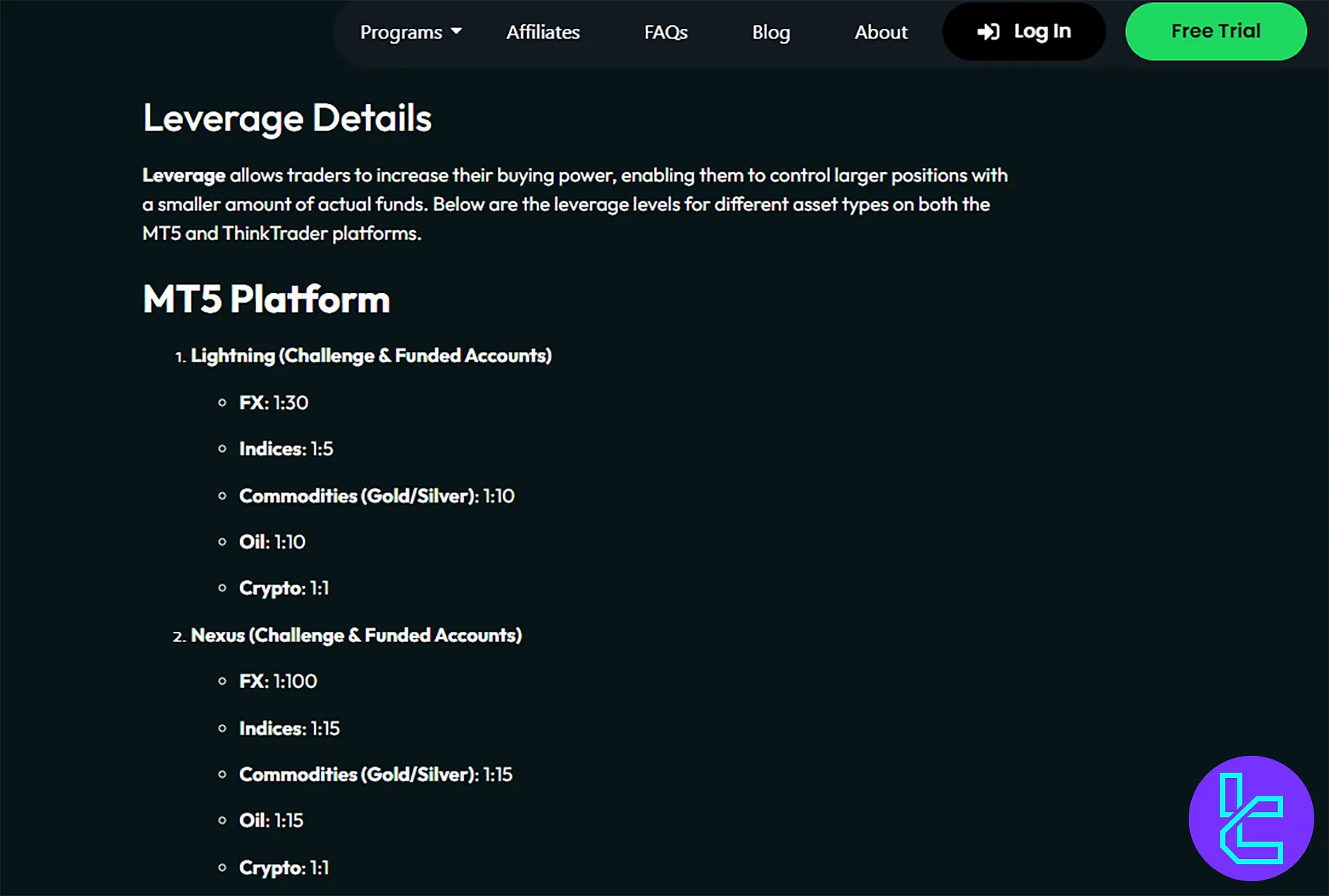
Task: Click the Leverage Details heading
Action: click(287, 118)
